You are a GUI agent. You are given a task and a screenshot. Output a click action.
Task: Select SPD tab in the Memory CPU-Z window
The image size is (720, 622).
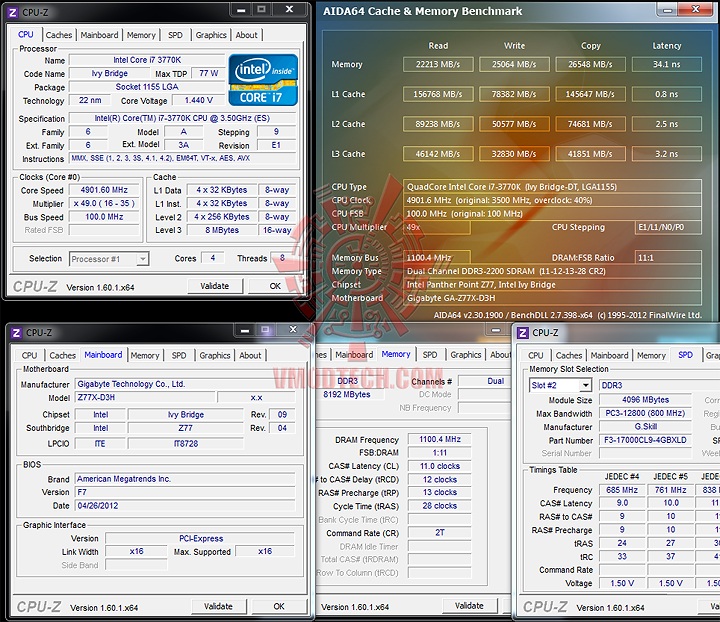pos(430,355)
